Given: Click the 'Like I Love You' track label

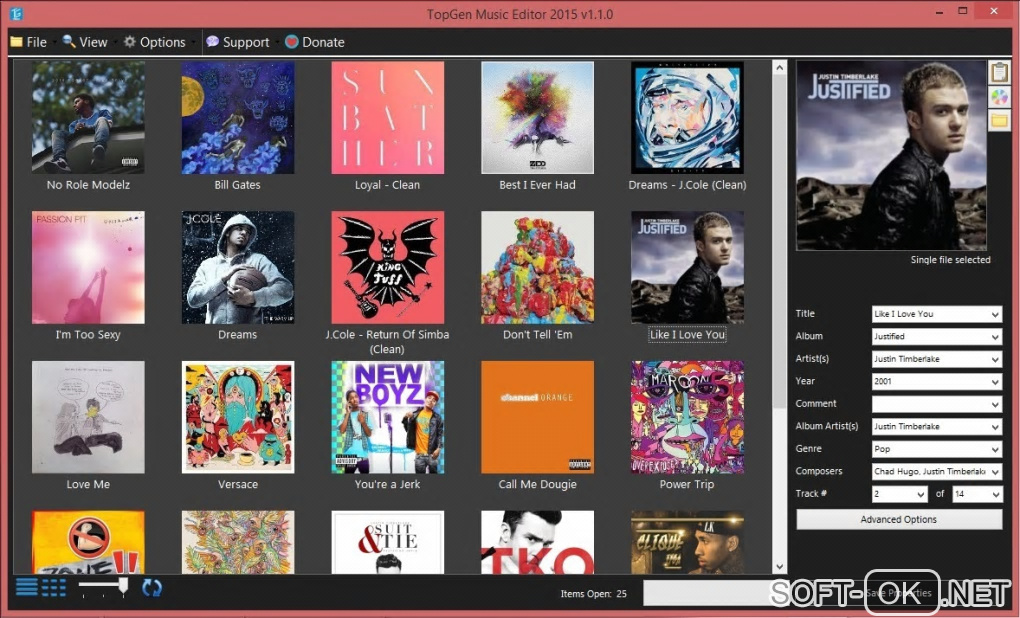Looking at the screenshot, I should pyautogui.click(x=688, y=334).
